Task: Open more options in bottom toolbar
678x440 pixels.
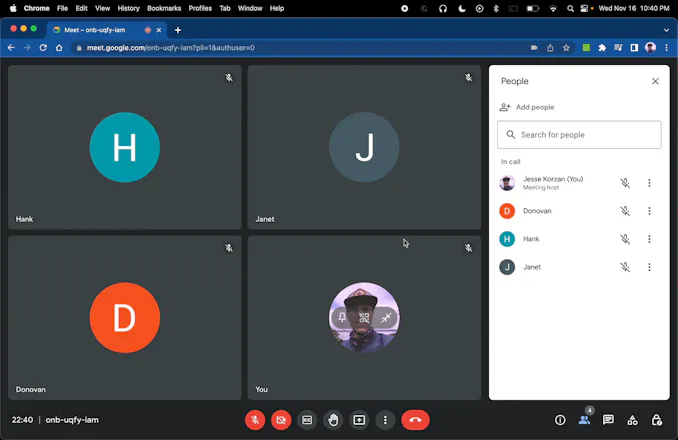Action: [385, 420]
